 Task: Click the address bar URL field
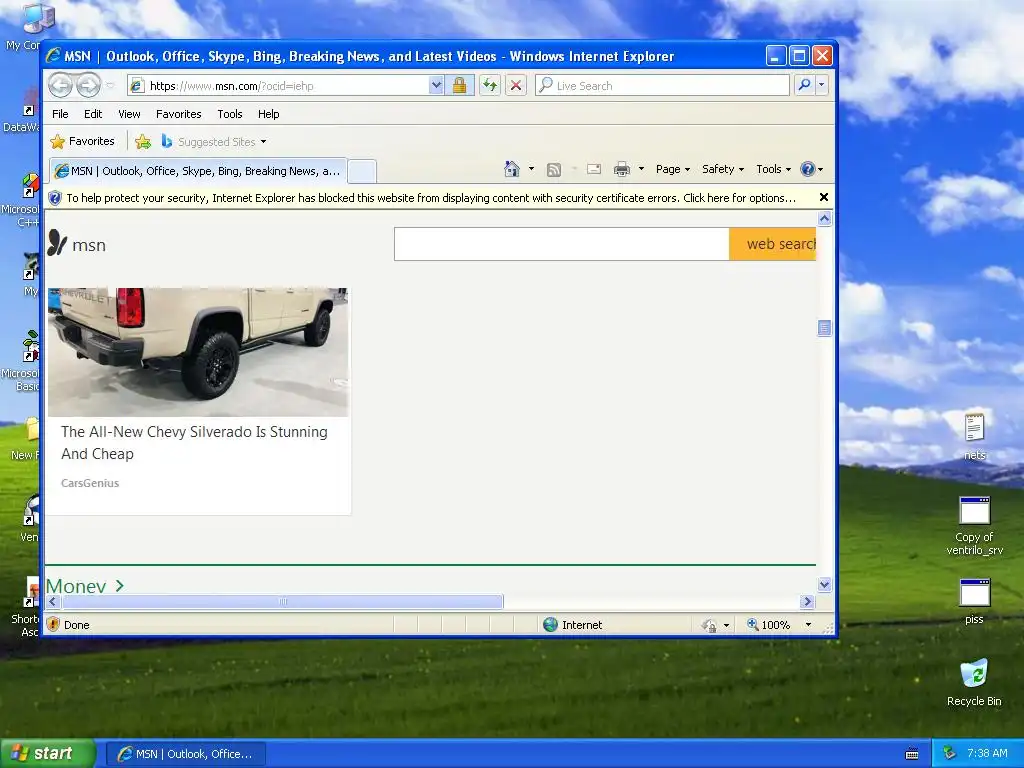pyautogui.click(x=278, y=86)
